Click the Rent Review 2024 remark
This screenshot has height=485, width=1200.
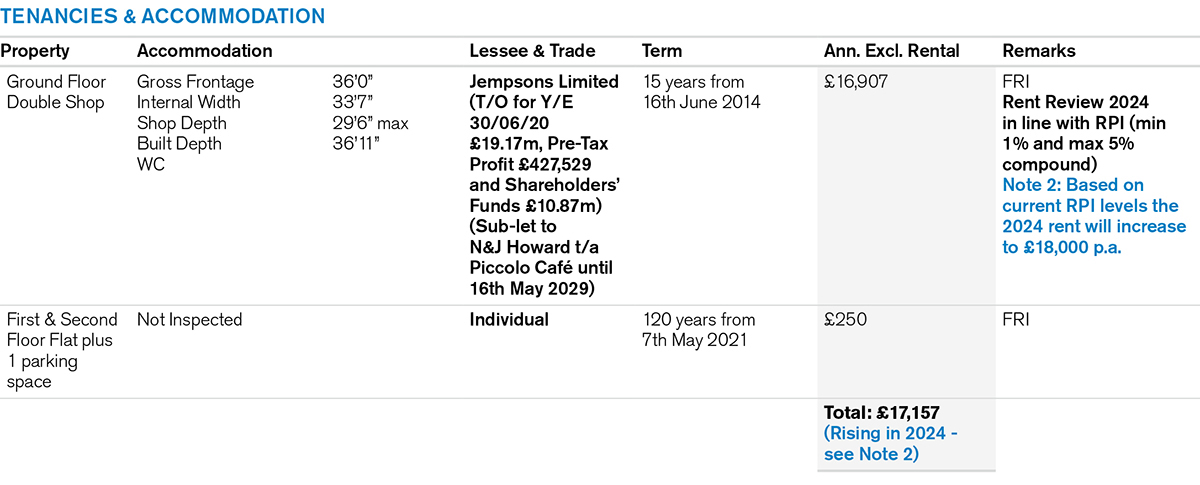1075,102
